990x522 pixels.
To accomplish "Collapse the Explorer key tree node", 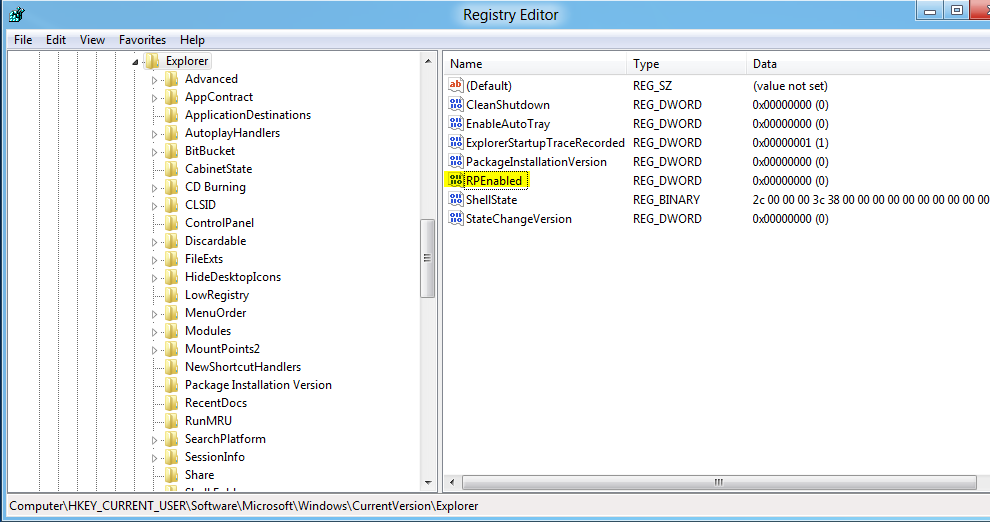I will [135, 62].
